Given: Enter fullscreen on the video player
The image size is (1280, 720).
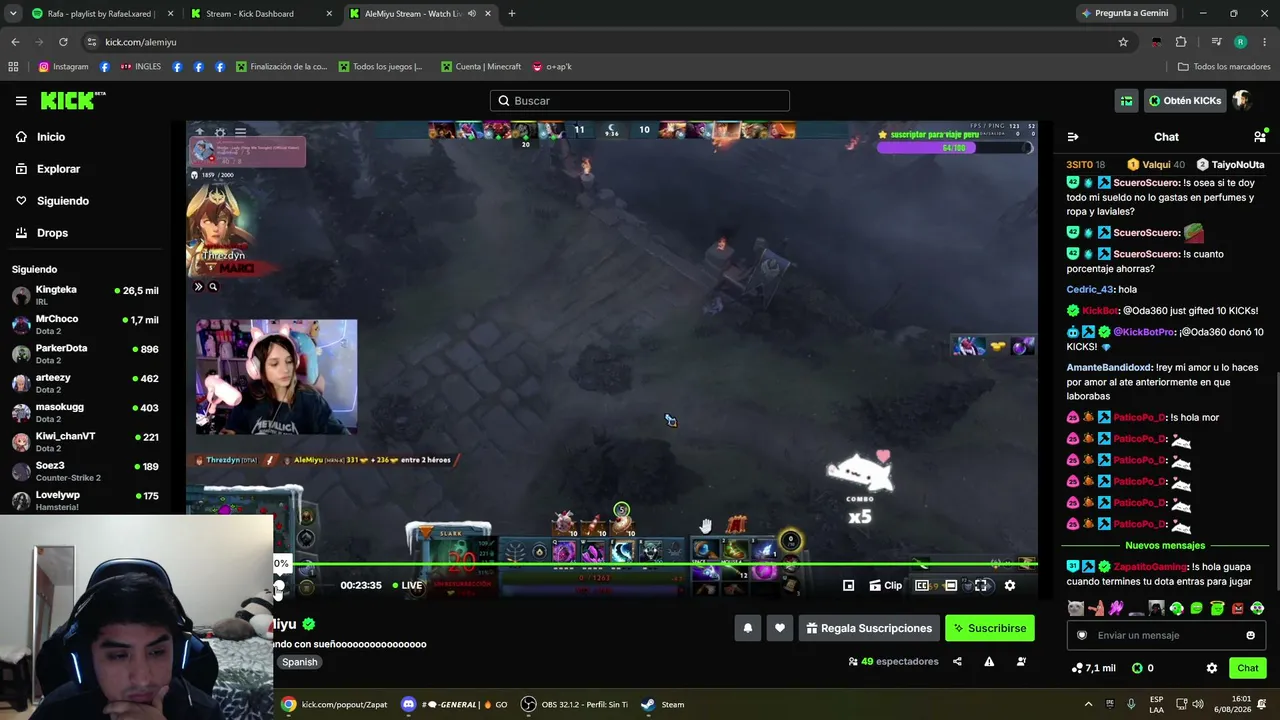Looking at the screenshot, I should pos(981,586).
